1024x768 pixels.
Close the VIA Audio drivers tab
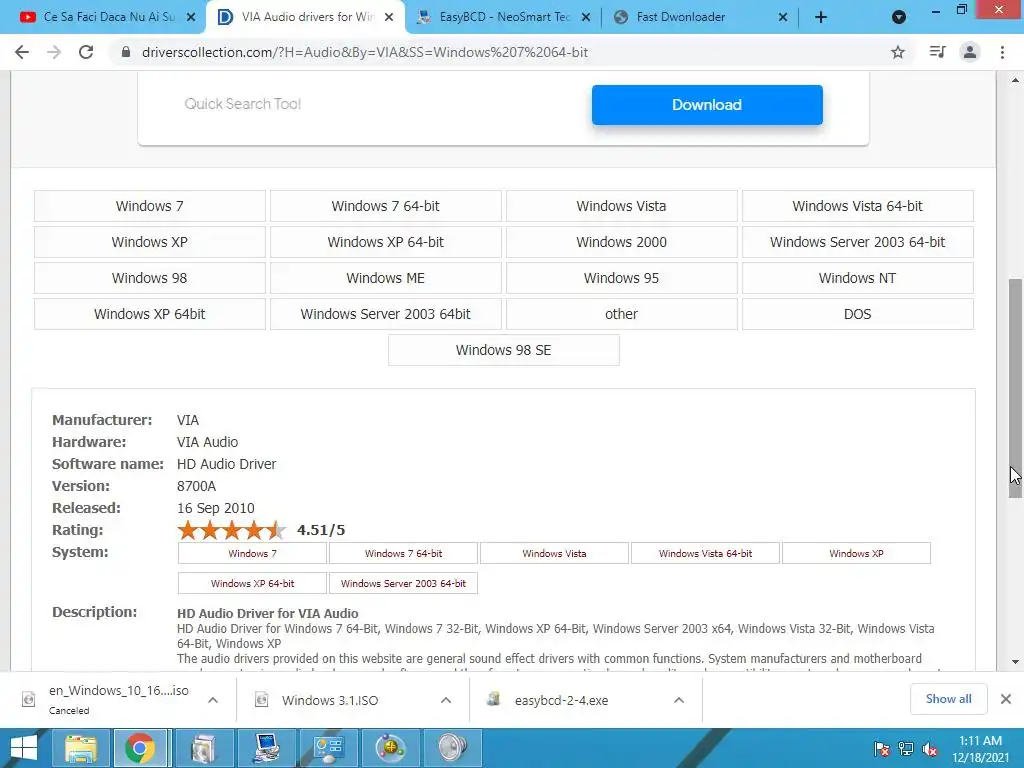pyautogui.click(x=389, y=17)
